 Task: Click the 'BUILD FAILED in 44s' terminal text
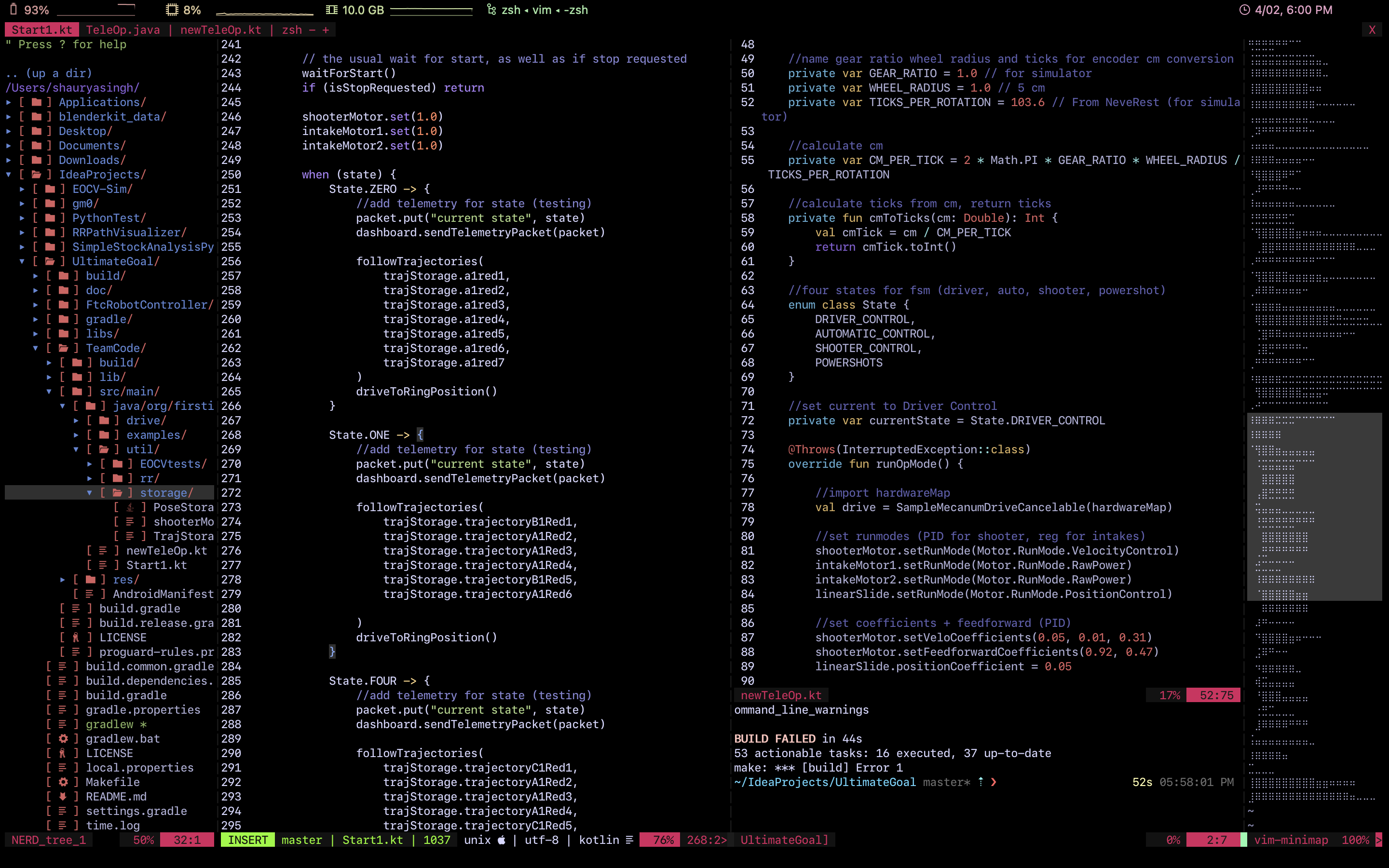(798, 739)
